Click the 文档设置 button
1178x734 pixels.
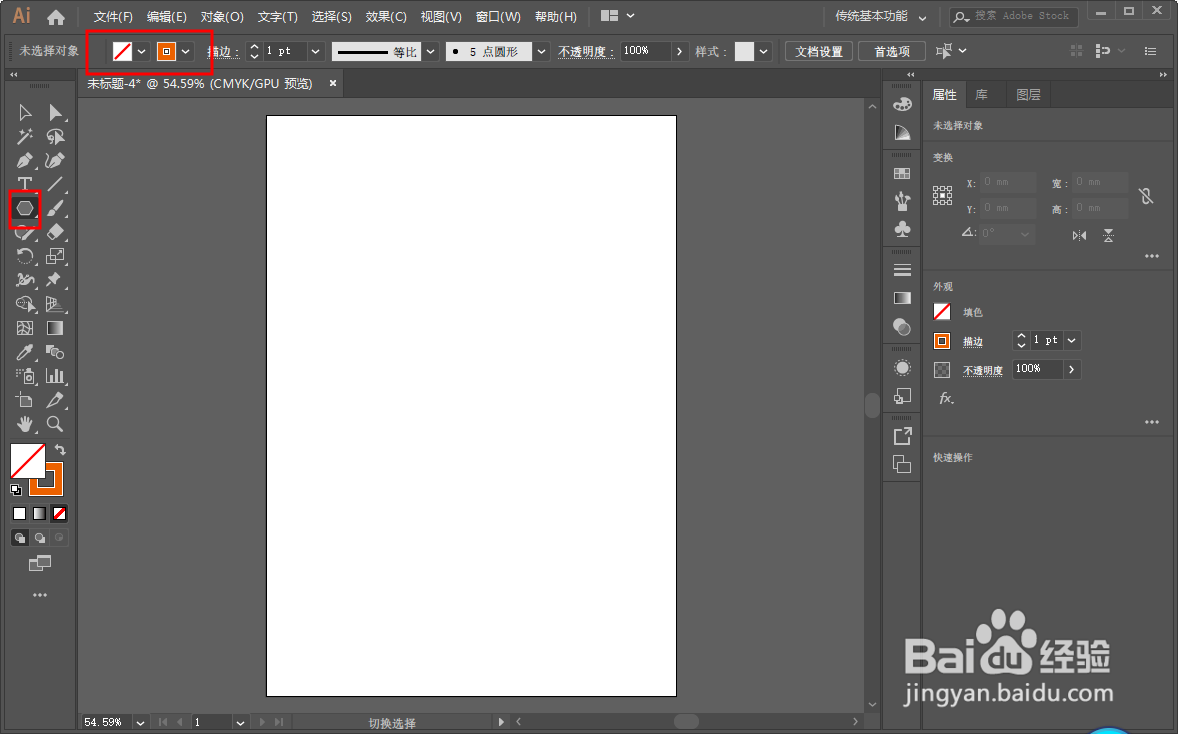(819, 51)
